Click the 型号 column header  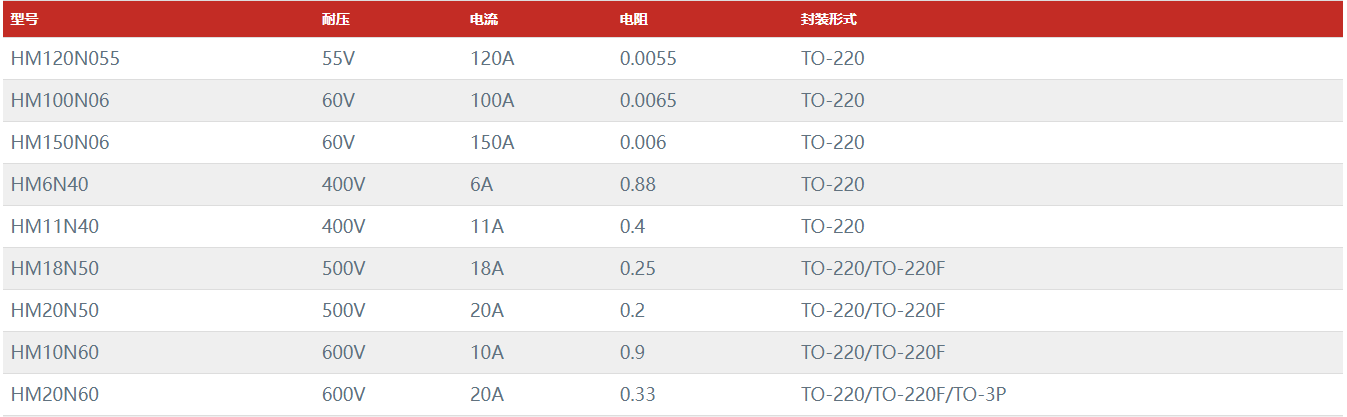(x=24, y=19)
